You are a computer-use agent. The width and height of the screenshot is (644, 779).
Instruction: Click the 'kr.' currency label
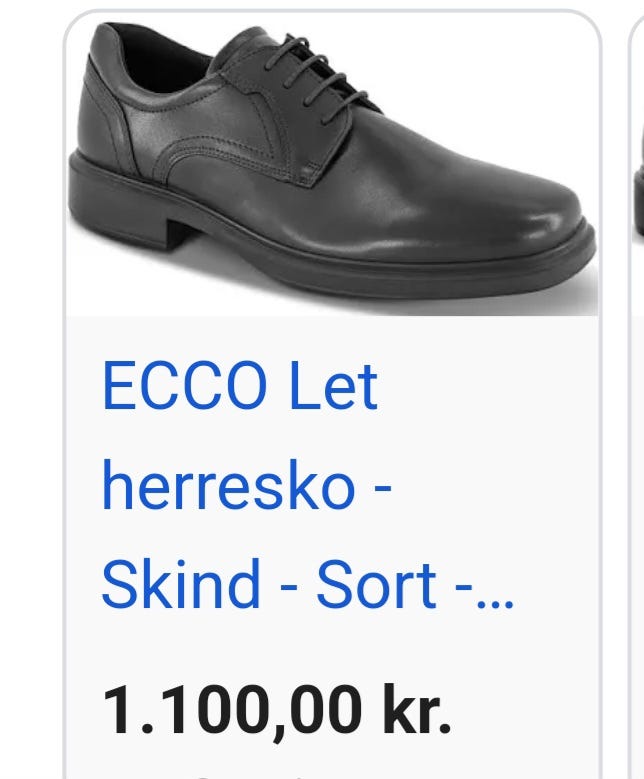(416, 709)
